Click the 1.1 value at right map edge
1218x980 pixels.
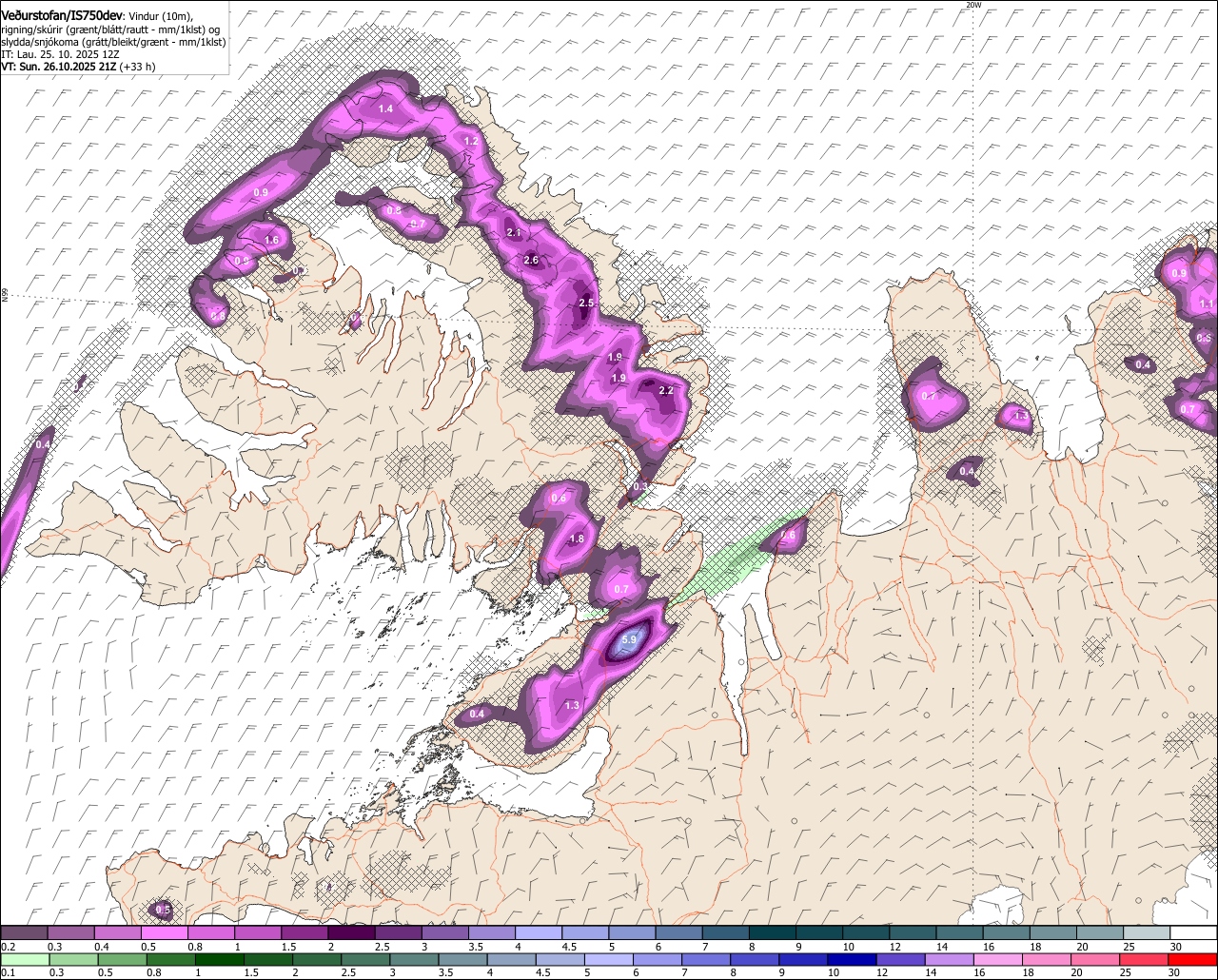coord(1207,304)
